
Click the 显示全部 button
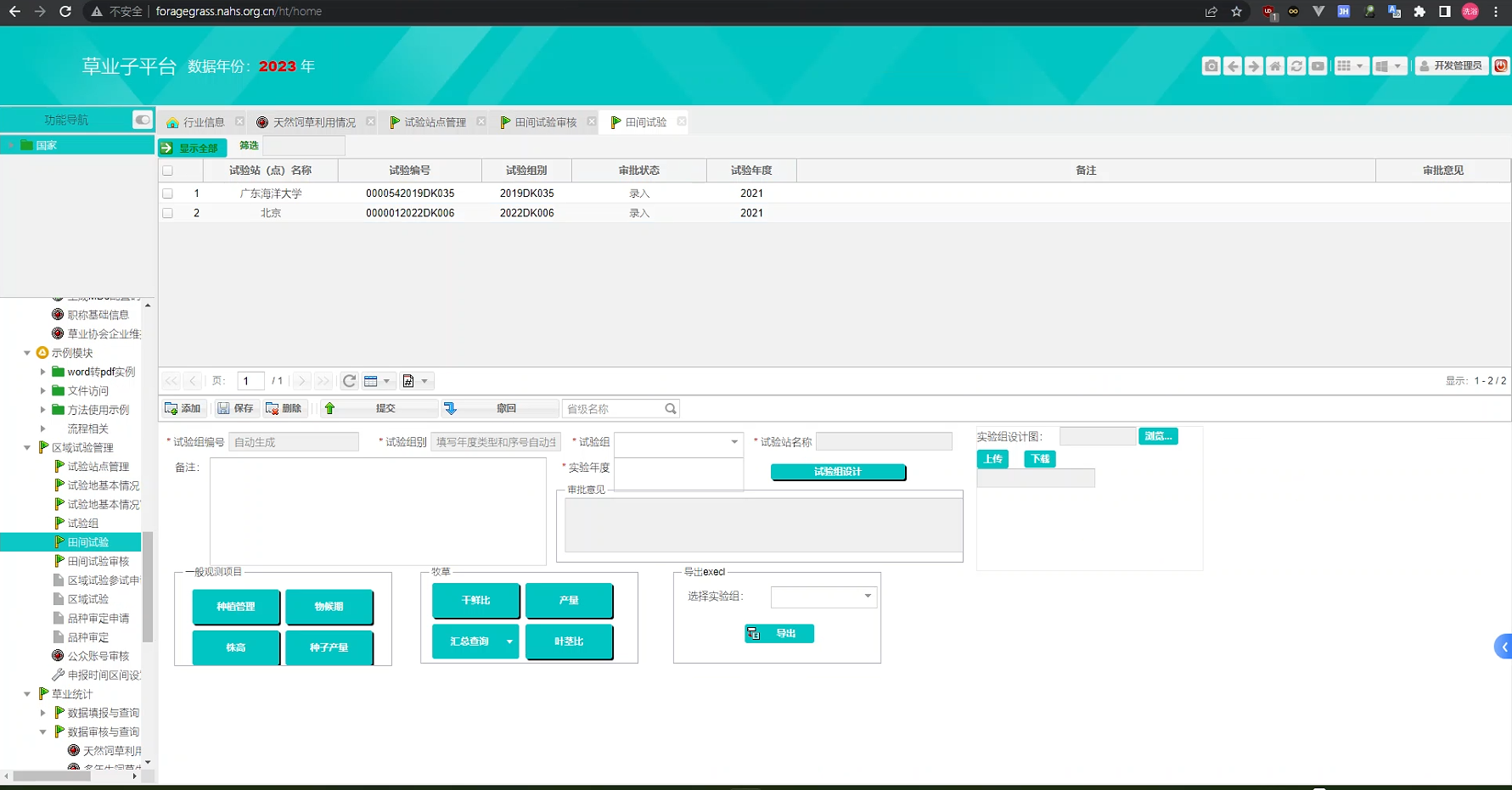[193, 148]
